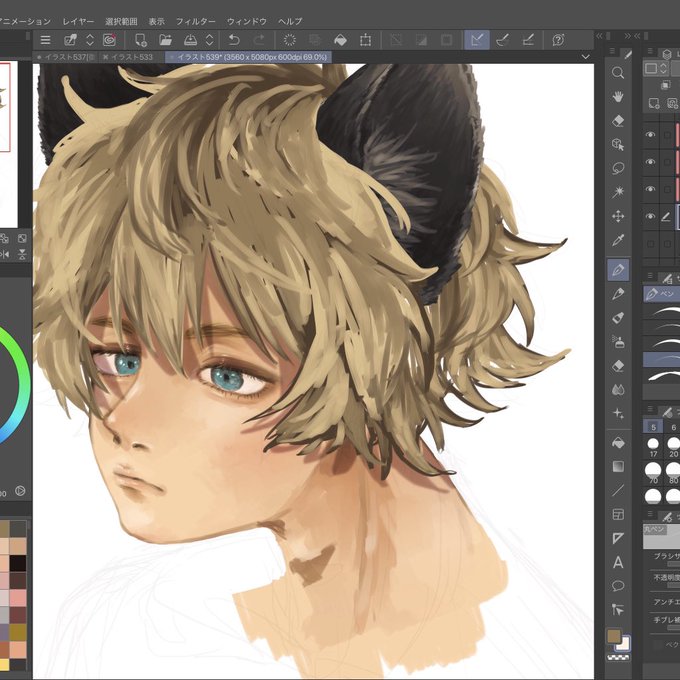This screenshot has width=680, height=680.
Task: Select the highlighted Pen tool
Action: pos(618,270)
